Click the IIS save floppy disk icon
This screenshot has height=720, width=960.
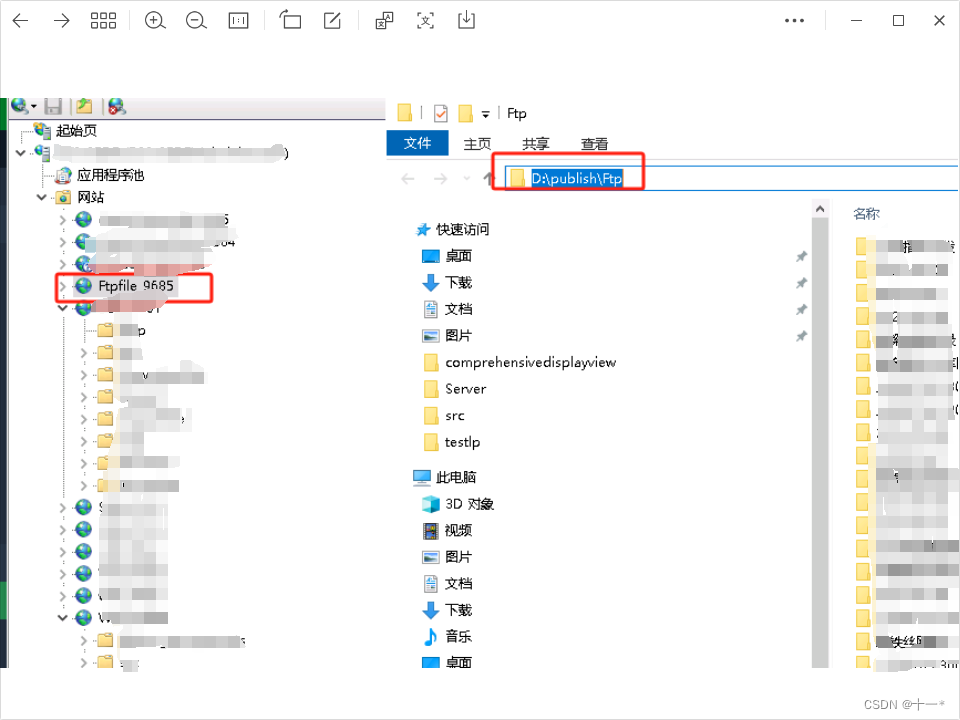(53, 107)
